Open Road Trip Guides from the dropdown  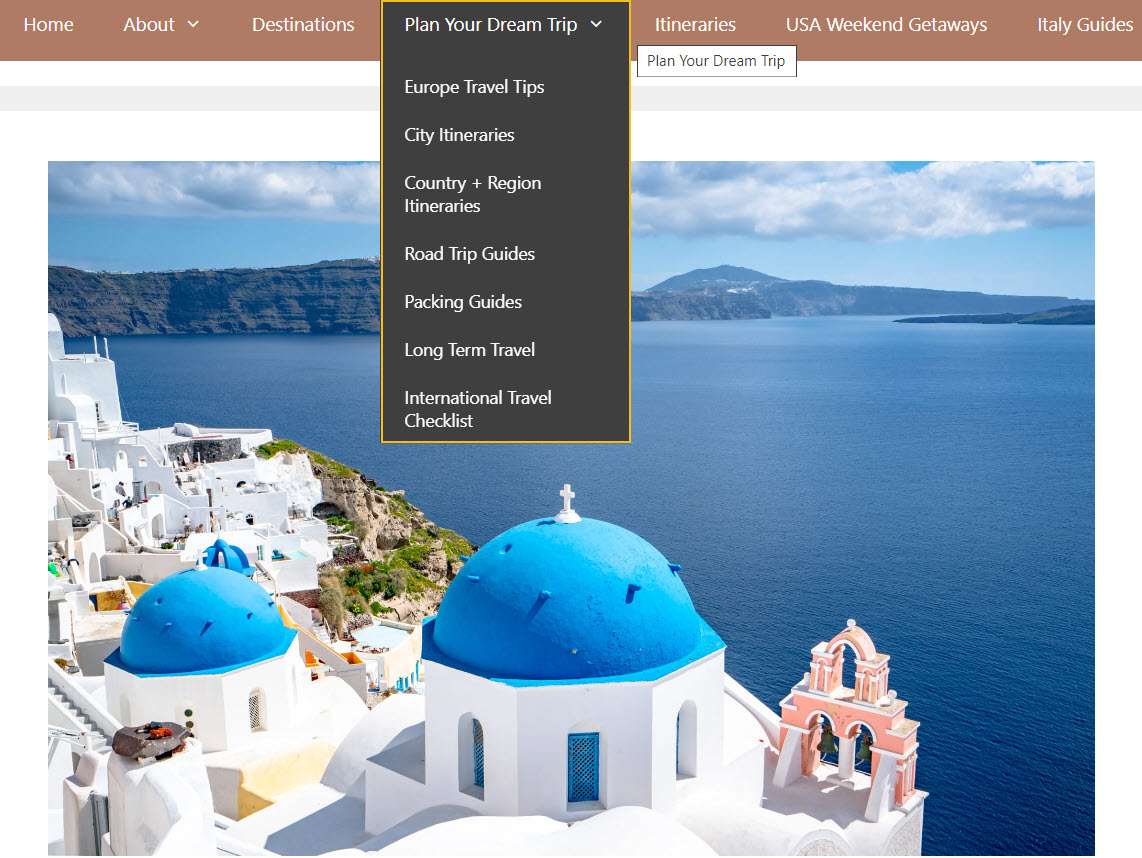(469, 254)
